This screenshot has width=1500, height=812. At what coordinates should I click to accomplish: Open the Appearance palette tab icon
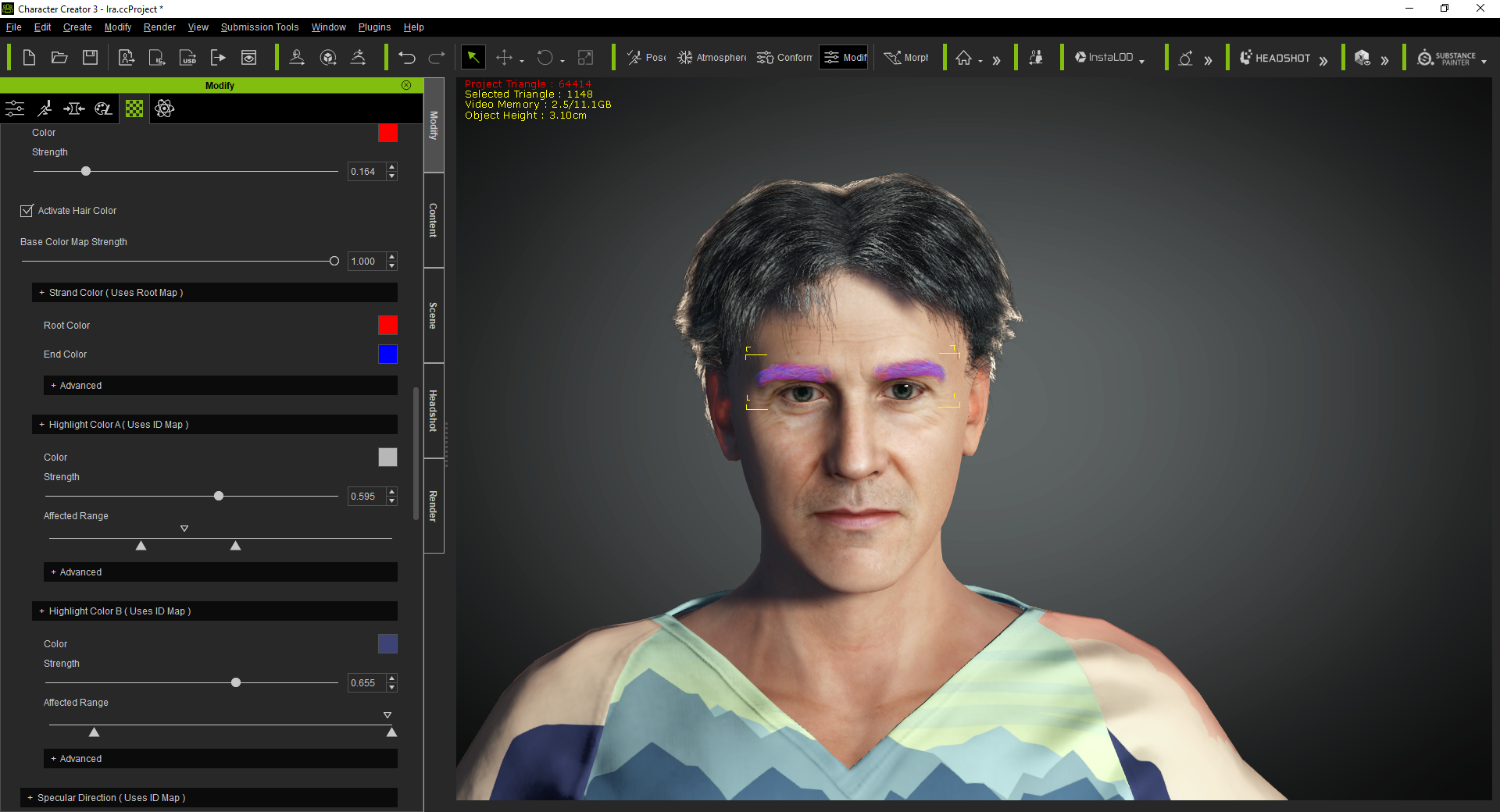coord(104,109)
